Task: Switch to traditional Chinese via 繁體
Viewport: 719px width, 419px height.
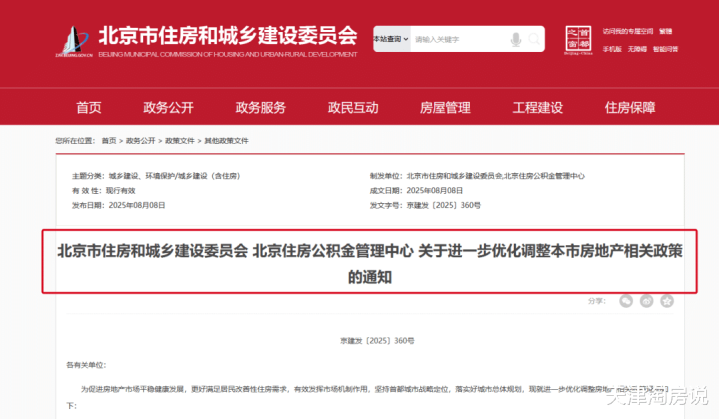Action: (665, 31)
